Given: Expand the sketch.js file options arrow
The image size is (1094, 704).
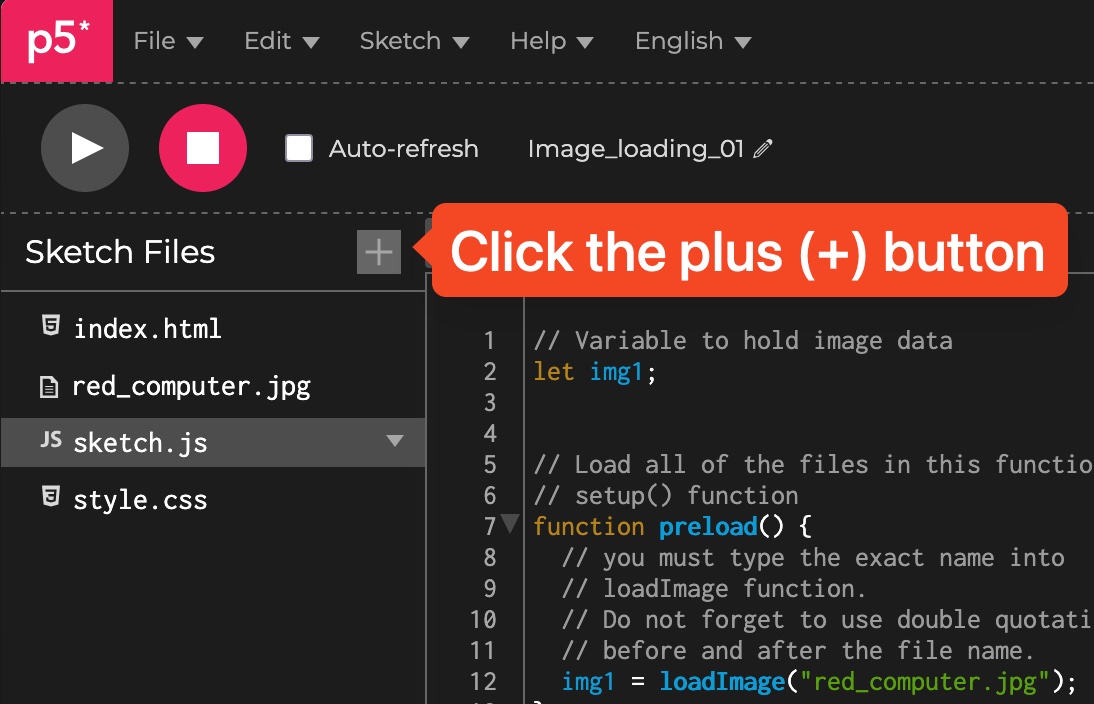Looking at the screenshot, I should (395, 441).
